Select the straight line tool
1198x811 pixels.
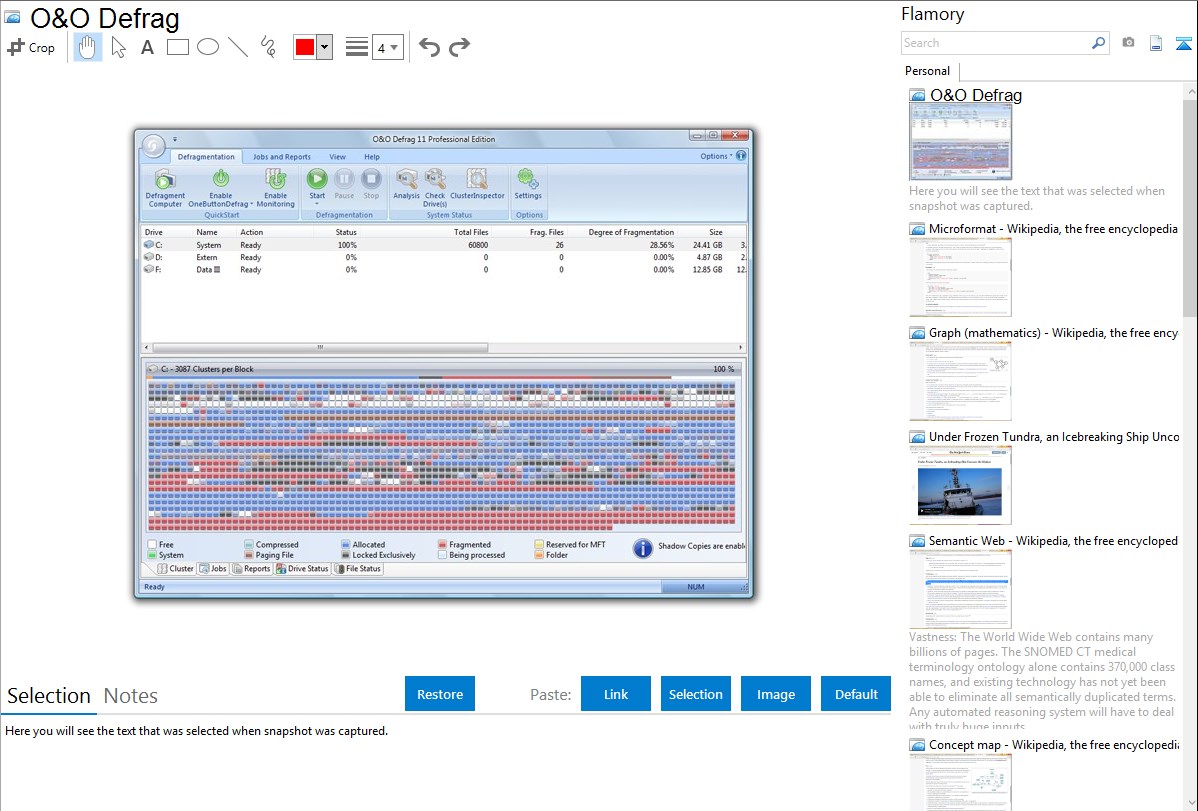click(x=238, y=47)
